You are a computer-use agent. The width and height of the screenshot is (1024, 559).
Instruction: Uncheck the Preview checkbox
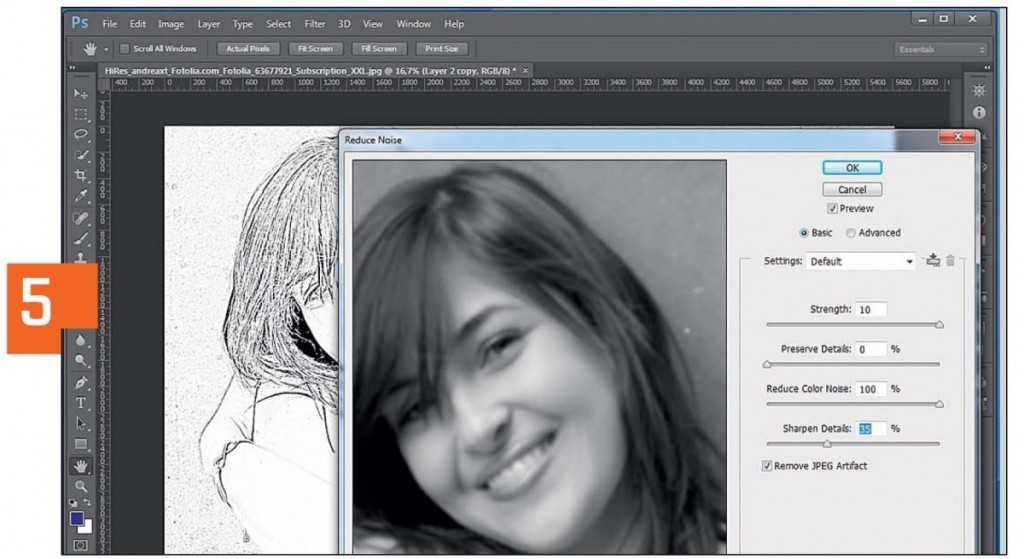[832, 209]
